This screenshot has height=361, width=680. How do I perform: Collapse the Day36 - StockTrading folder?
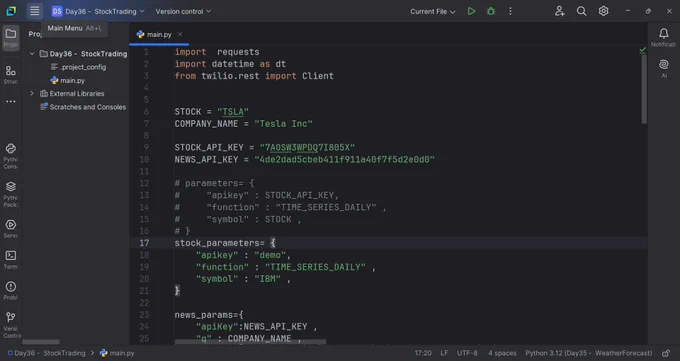point(32,54)
